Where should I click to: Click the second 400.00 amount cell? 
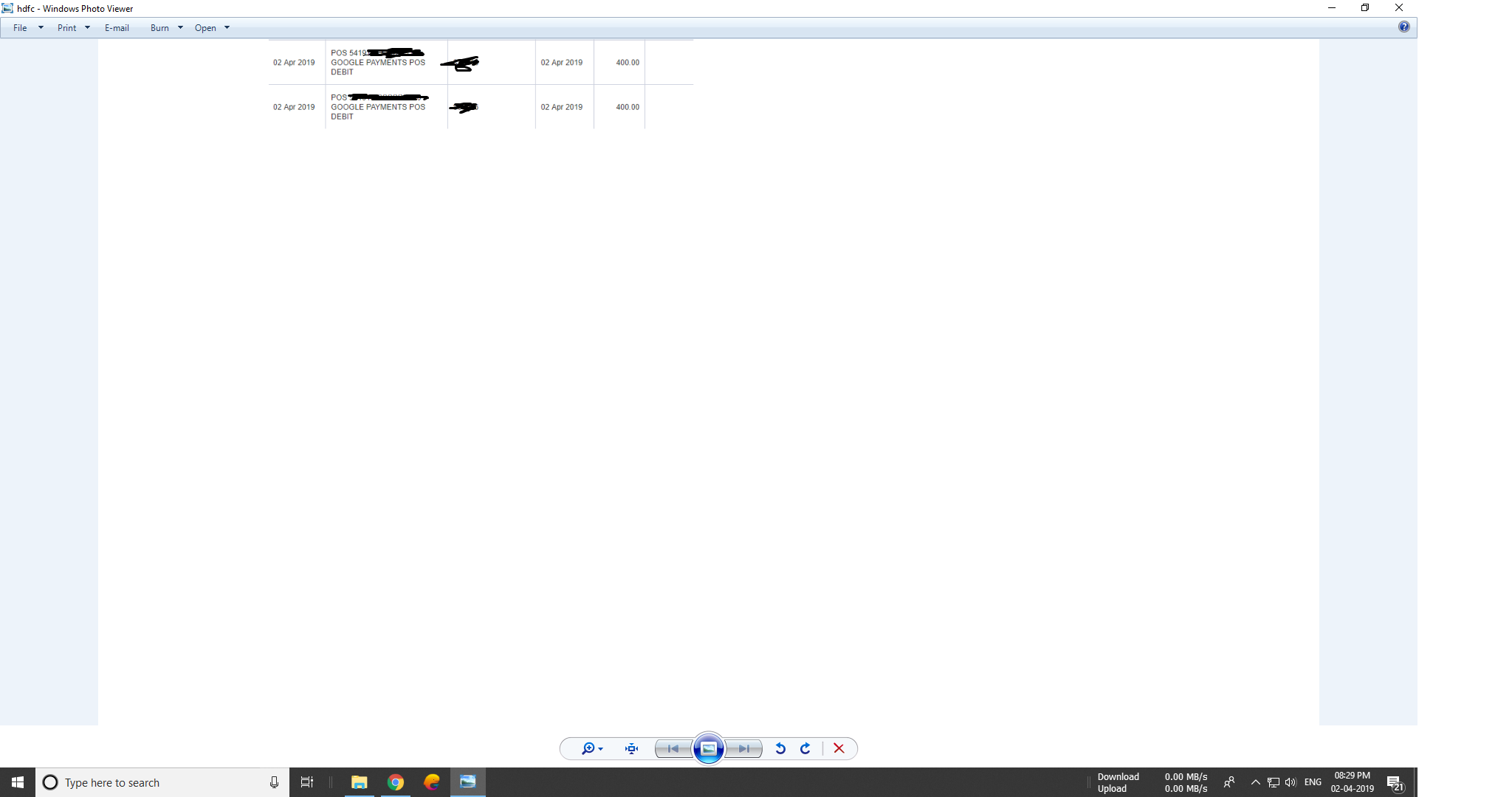[619, 107]
